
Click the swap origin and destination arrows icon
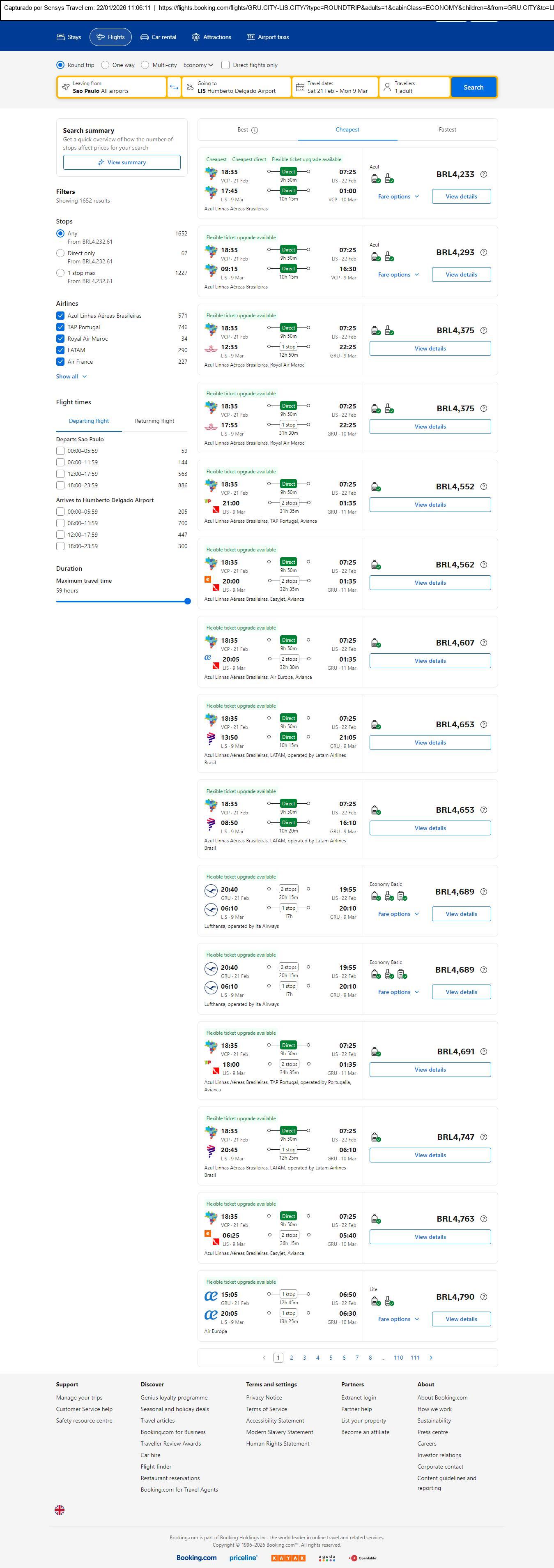point(174,87)
